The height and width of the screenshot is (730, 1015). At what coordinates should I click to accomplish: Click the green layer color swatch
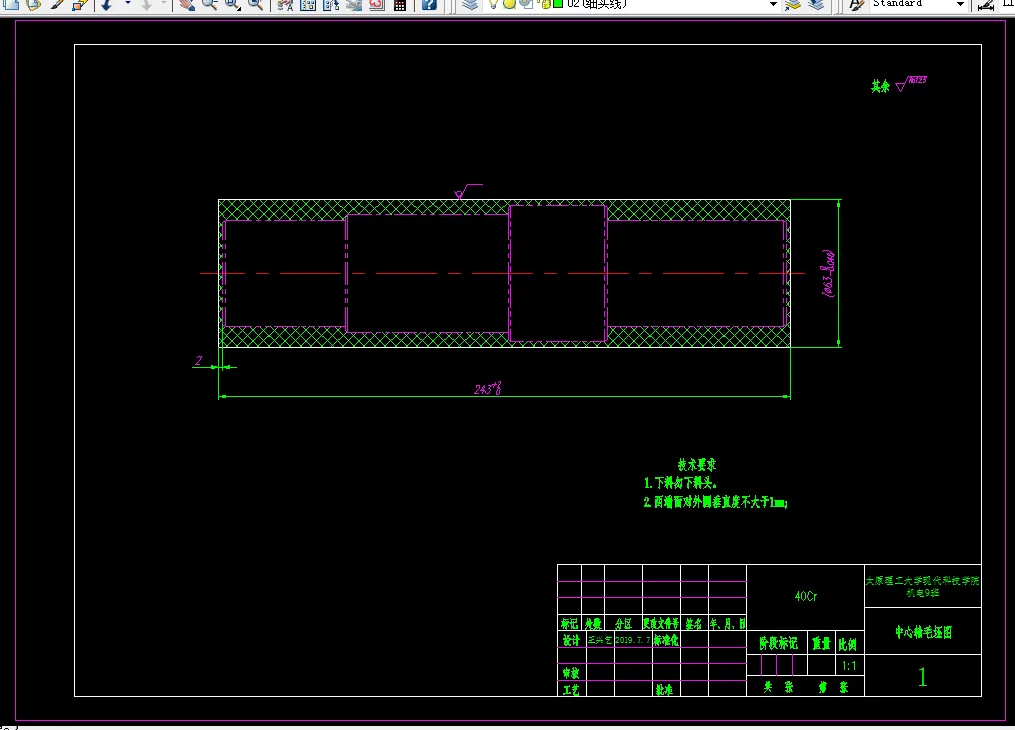point(557,4)
